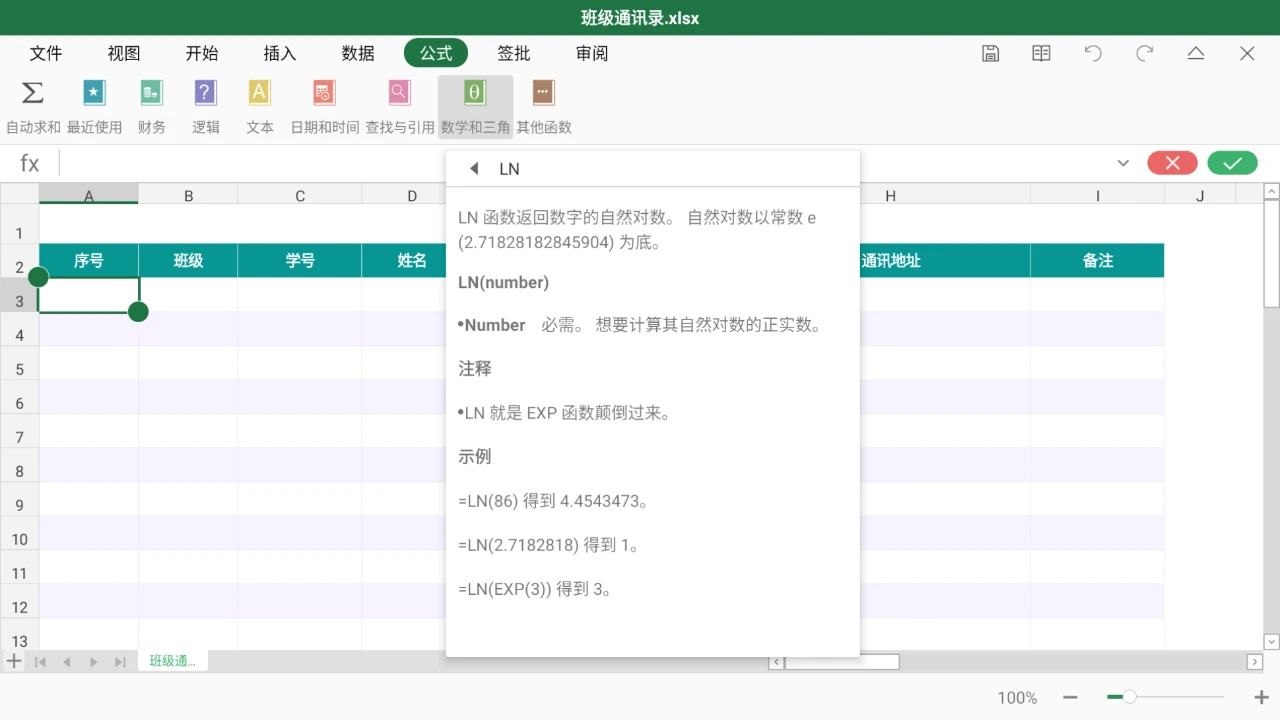
Task: Click the zoom slider handle
Action: point(1129,697)
